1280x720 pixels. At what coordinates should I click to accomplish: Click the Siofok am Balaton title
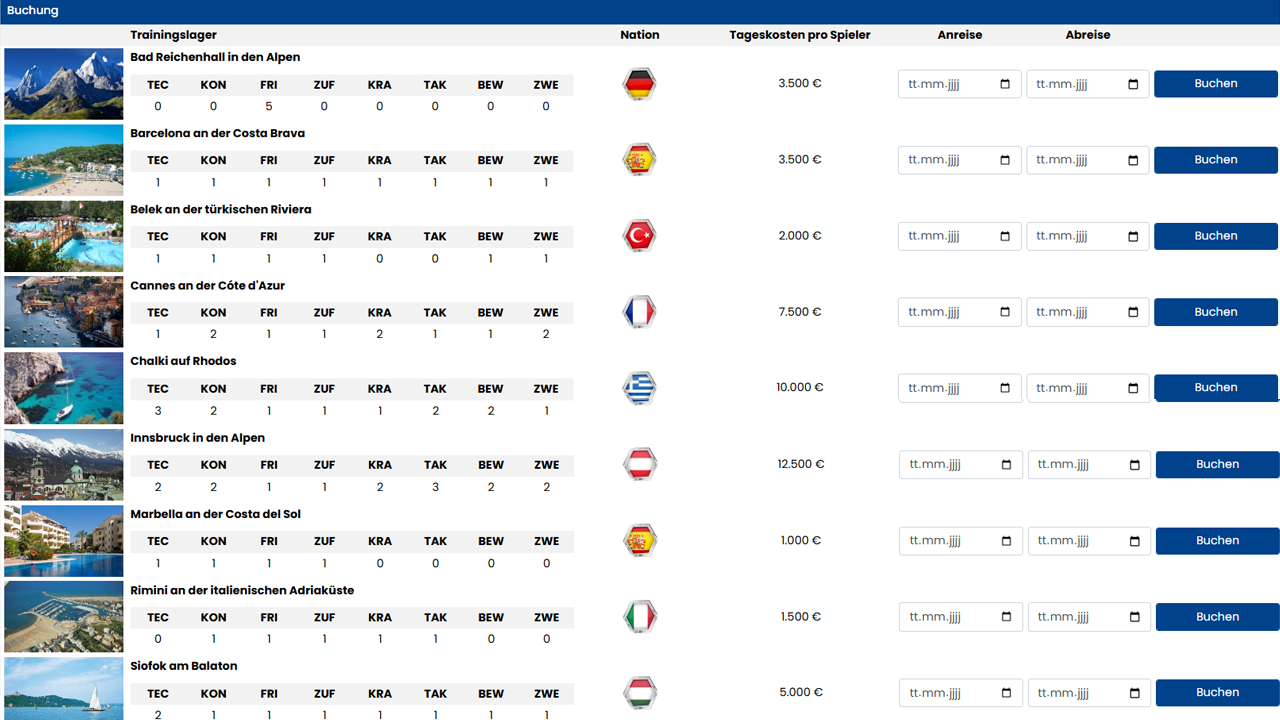coord(184,666)
